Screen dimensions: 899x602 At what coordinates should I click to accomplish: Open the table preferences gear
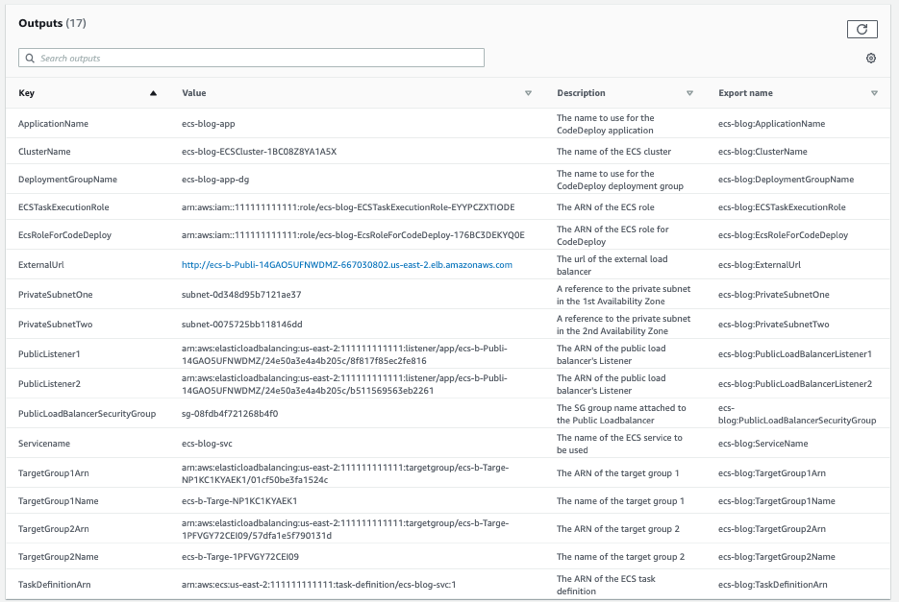870,58
